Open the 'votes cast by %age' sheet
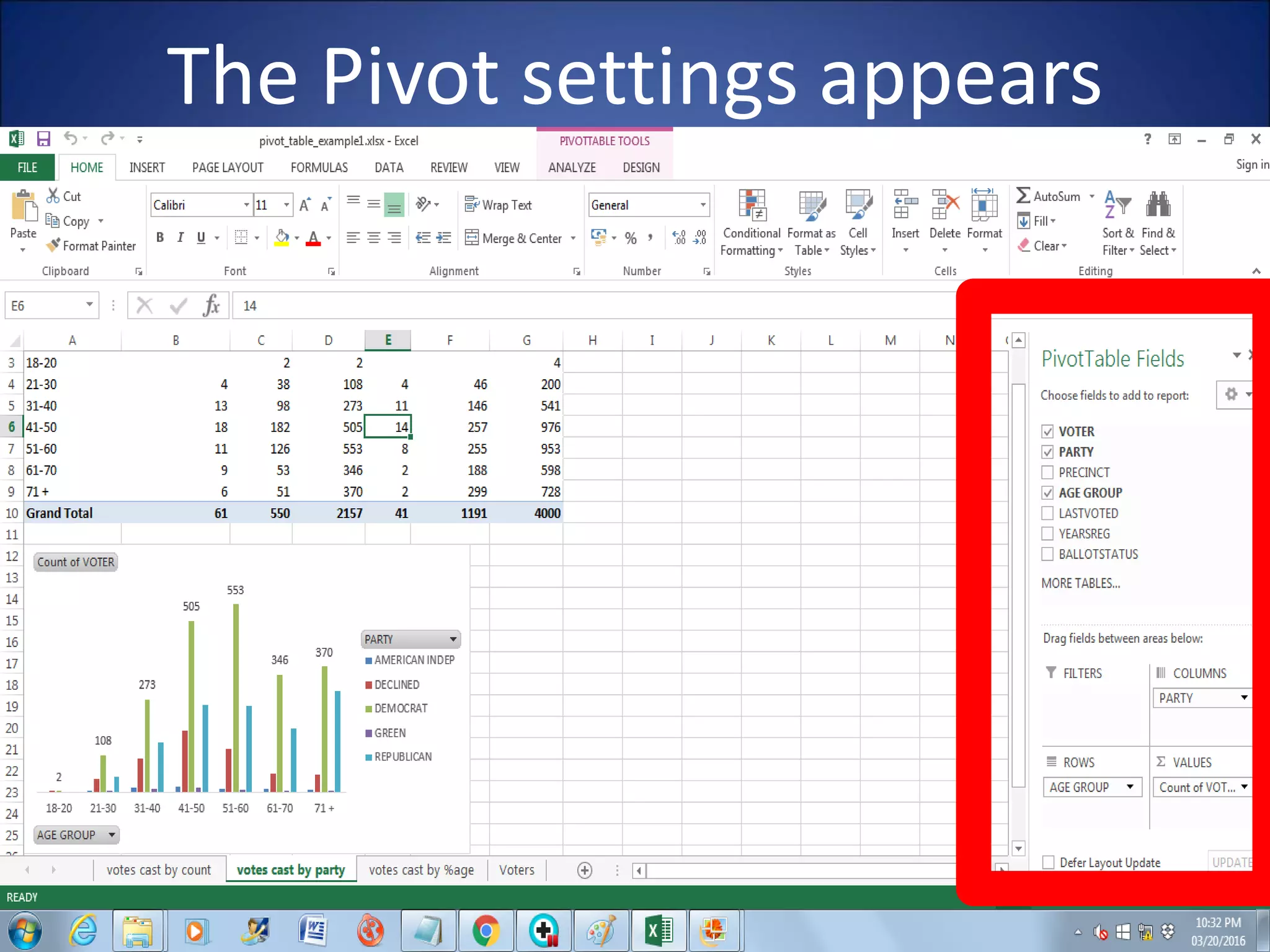 tap(422, 870)
